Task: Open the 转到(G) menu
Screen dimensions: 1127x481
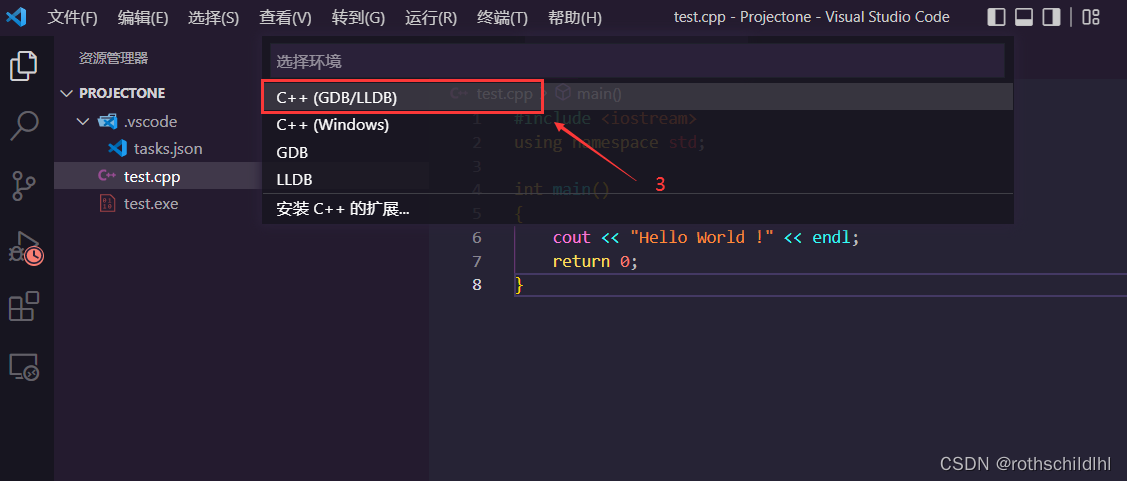Action: tap(359, 18)
